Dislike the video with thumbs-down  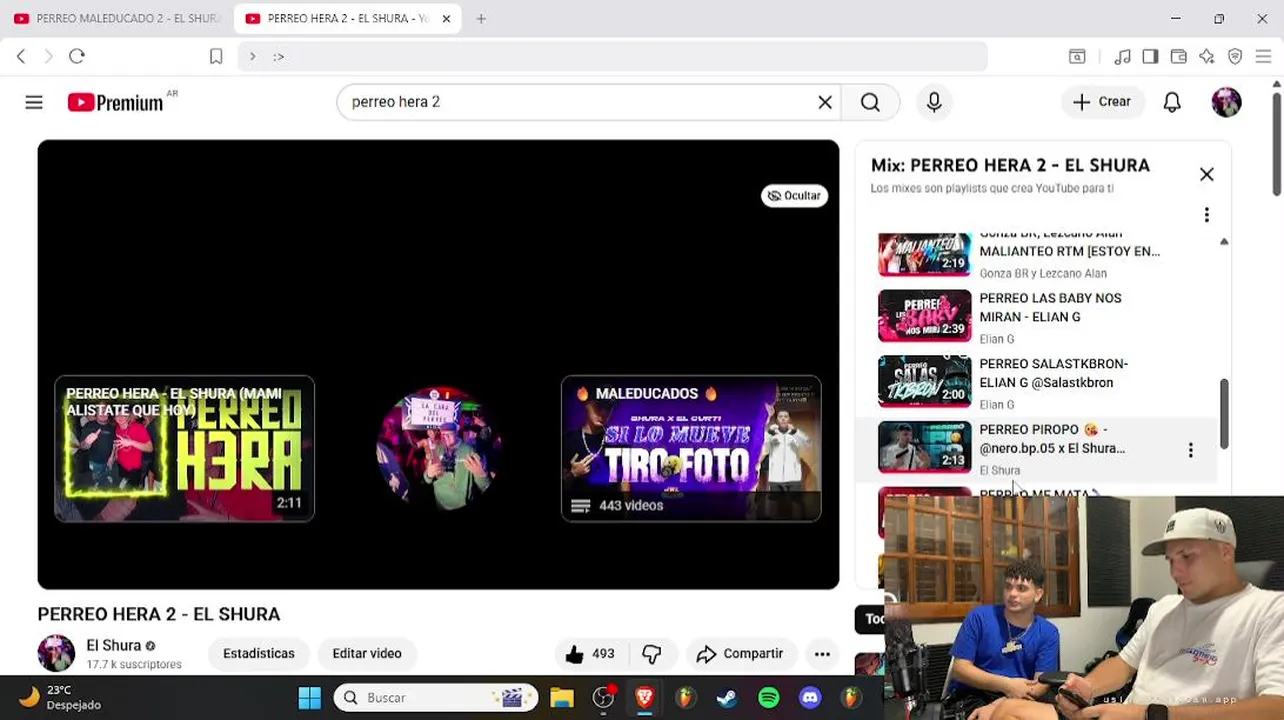(x=652, y=654)
